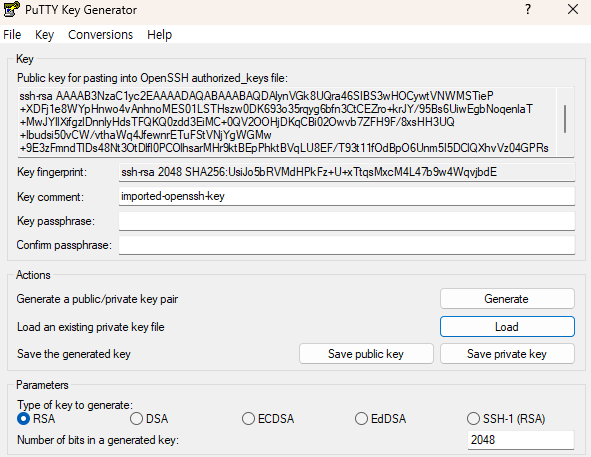Click the public key box scrollbar thumb
Viewport: 591px width, 457px height.
click(x=565, y=119)
